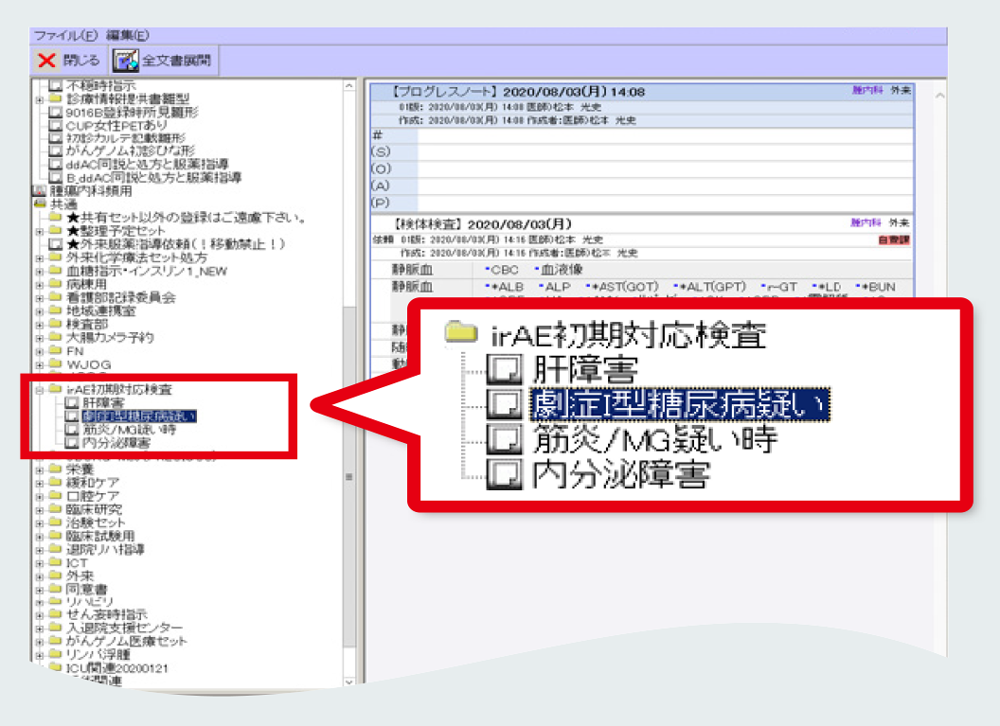Image resolution: width=1000 pixels, height=726 pixels.
Task: Expand the 外来化学療法セット処方 folder
Action: 40,258
